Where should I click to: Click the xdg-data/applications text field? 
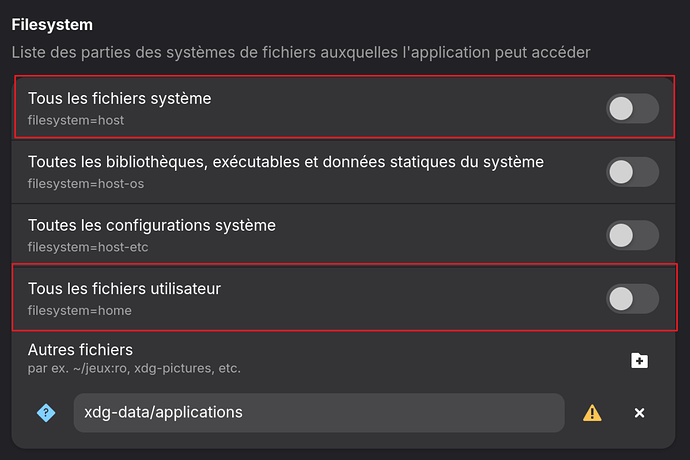click(x=318, y=412)
